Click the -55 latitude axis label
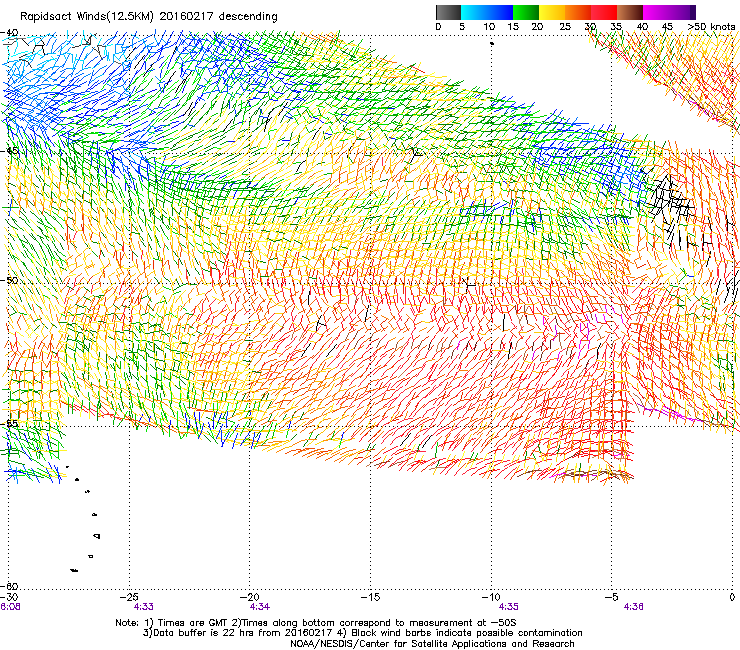The width and height of the screenshot is (740, 650). 9,424
